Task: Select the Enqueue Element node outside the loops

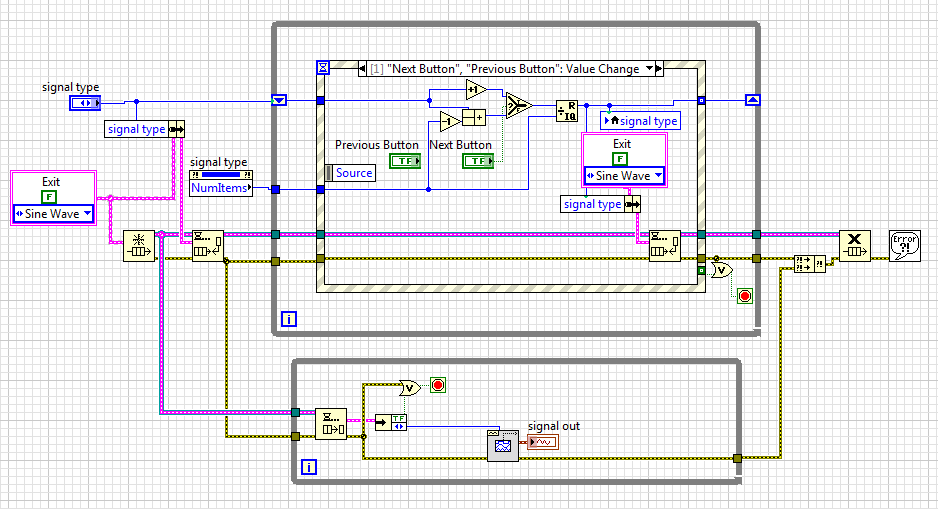Action: [x=208, y=246]
